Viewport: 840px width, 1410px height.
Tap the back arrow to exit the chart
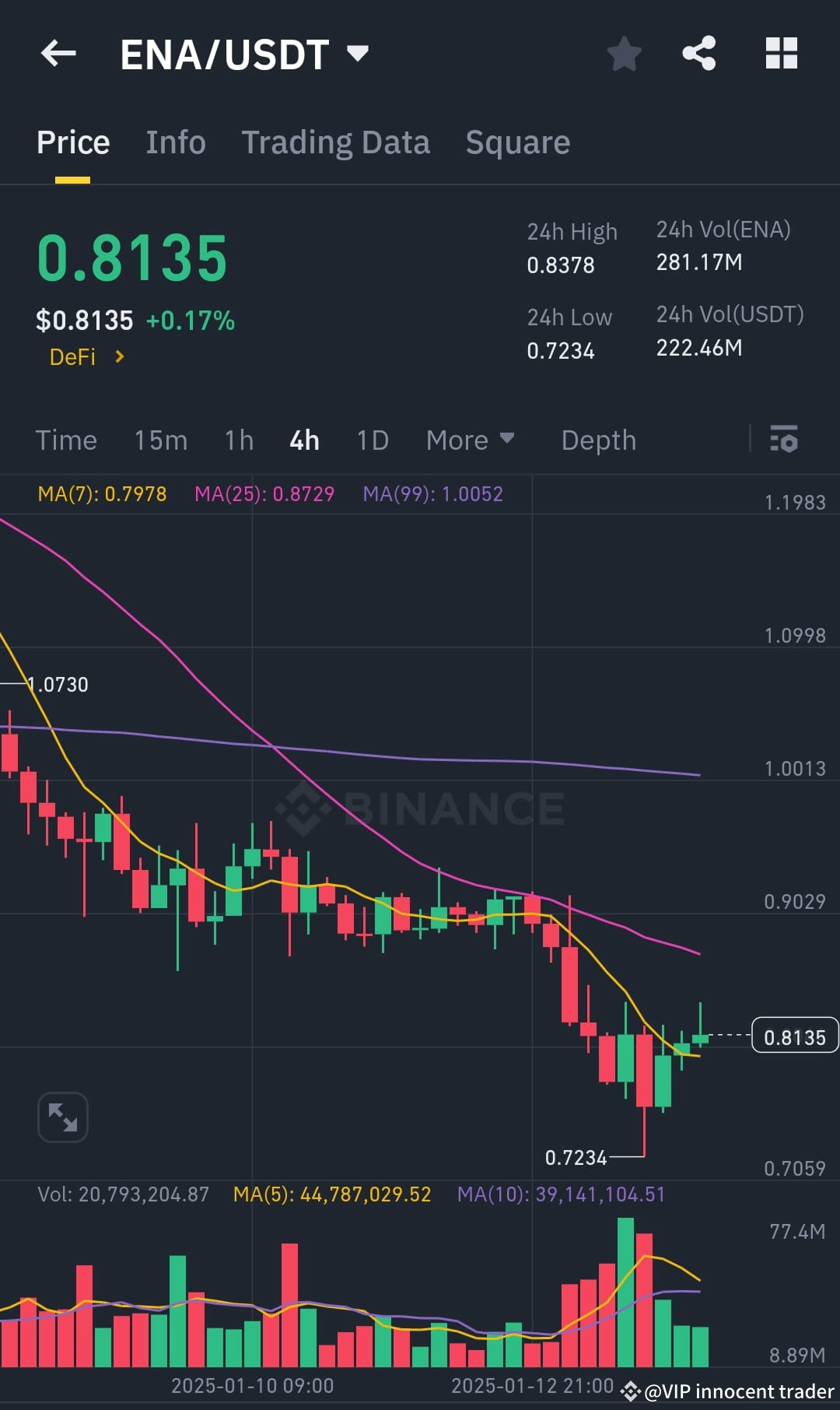(58, 53)
